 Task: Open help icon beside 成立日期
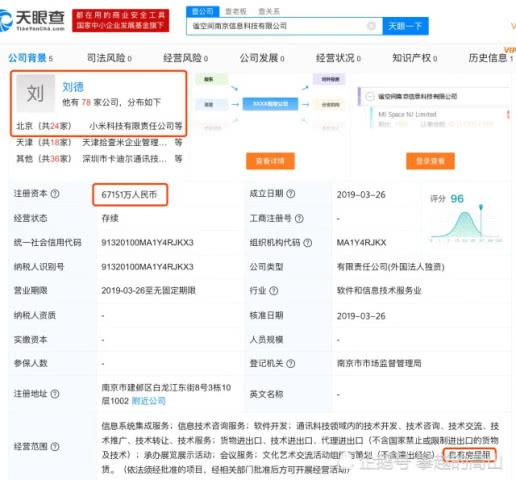(291, 193)
